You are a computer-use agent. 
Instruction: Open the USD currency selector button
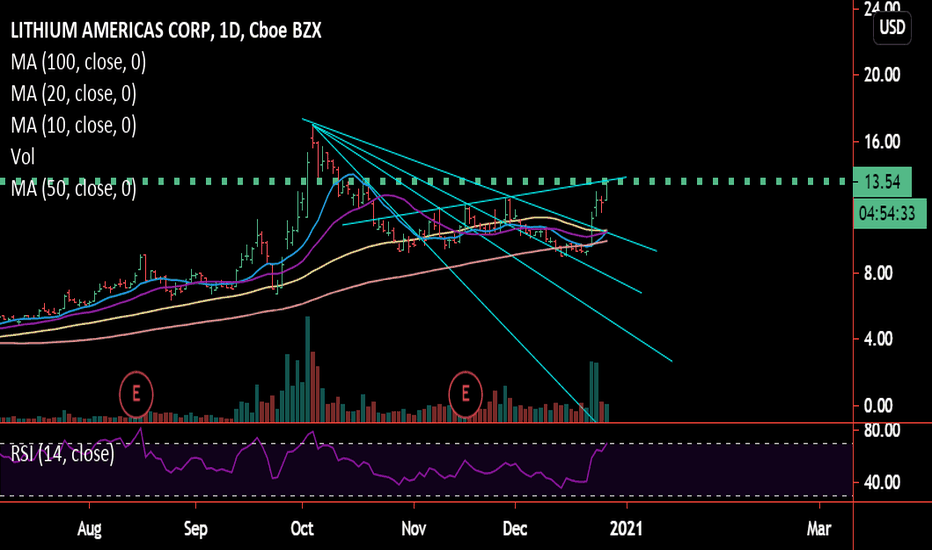tap(892, 27)
